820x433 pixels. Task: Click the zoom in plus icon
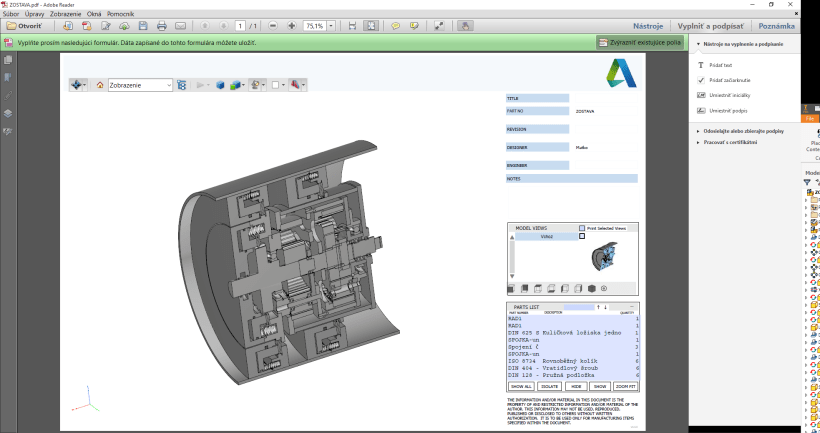291,26
